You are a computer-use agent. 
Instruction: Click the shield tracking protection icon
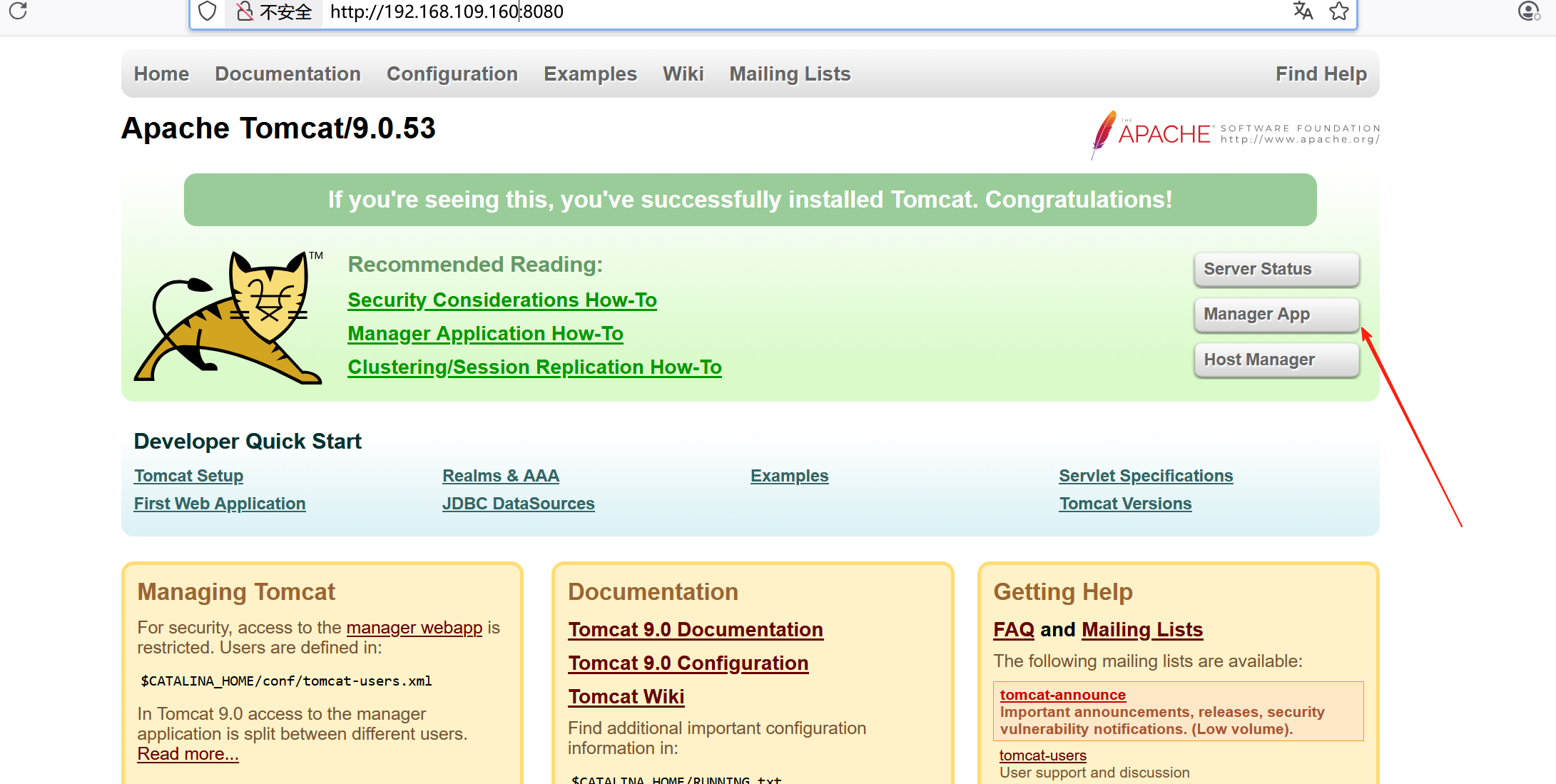coord(207,11)
